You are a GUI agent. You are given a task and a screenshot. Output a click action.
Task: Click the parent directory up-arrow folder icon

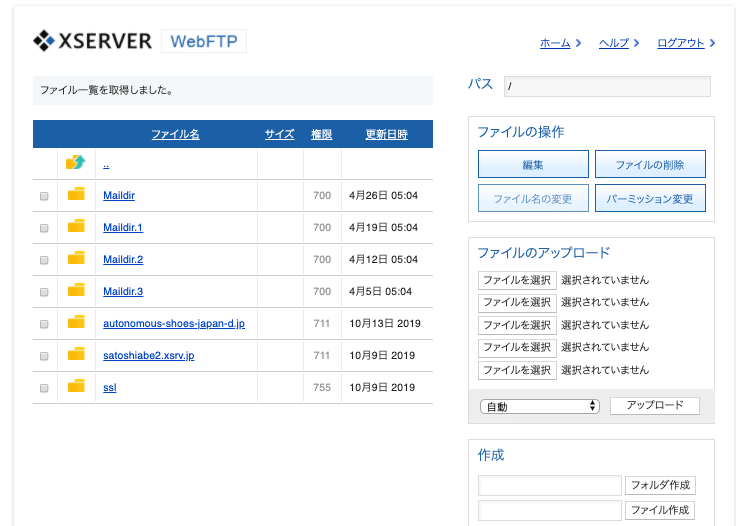pyautogui.click(x=76, y=163)
